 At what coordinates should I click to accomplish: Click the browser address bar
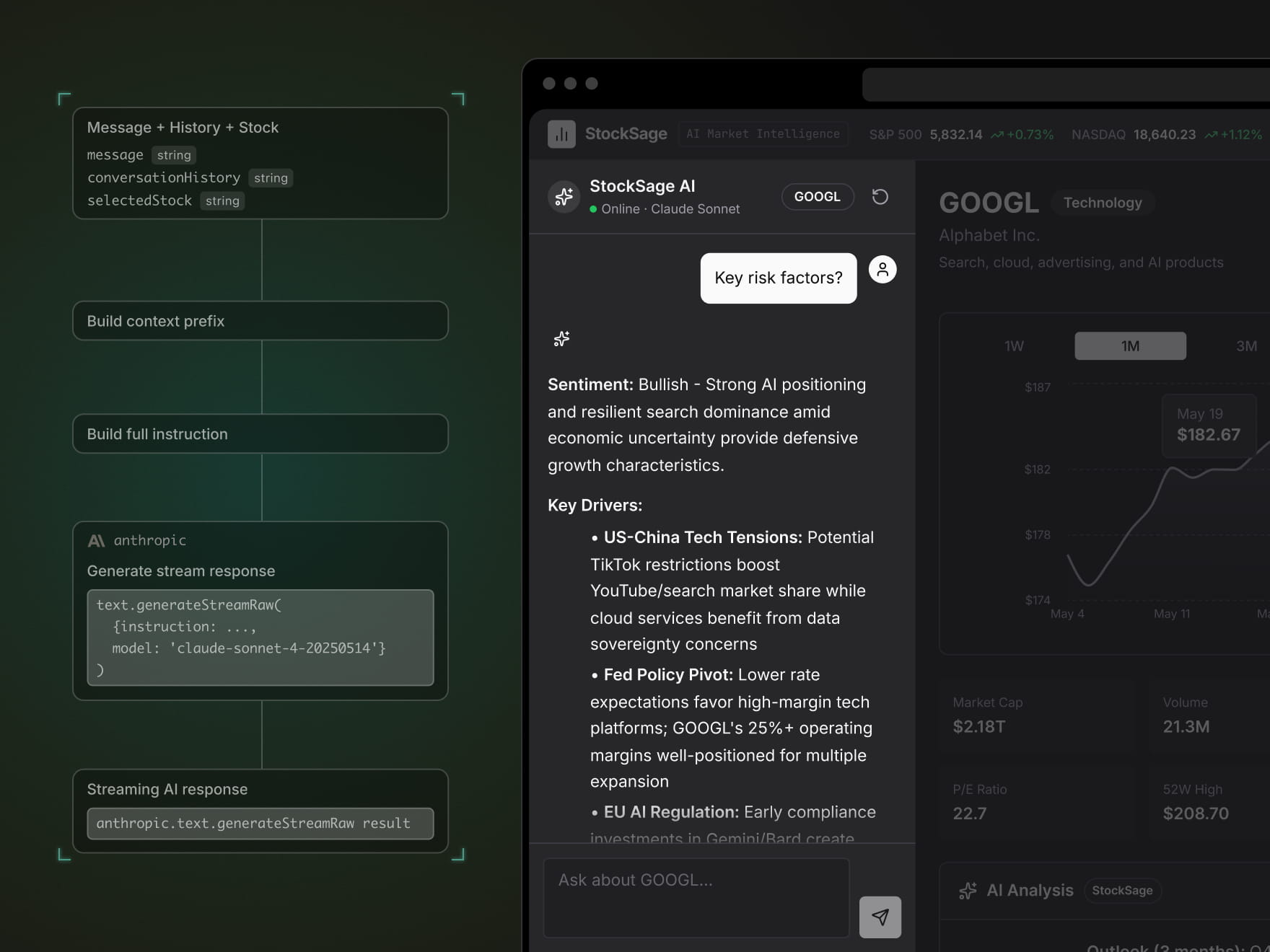[1066, 84]
